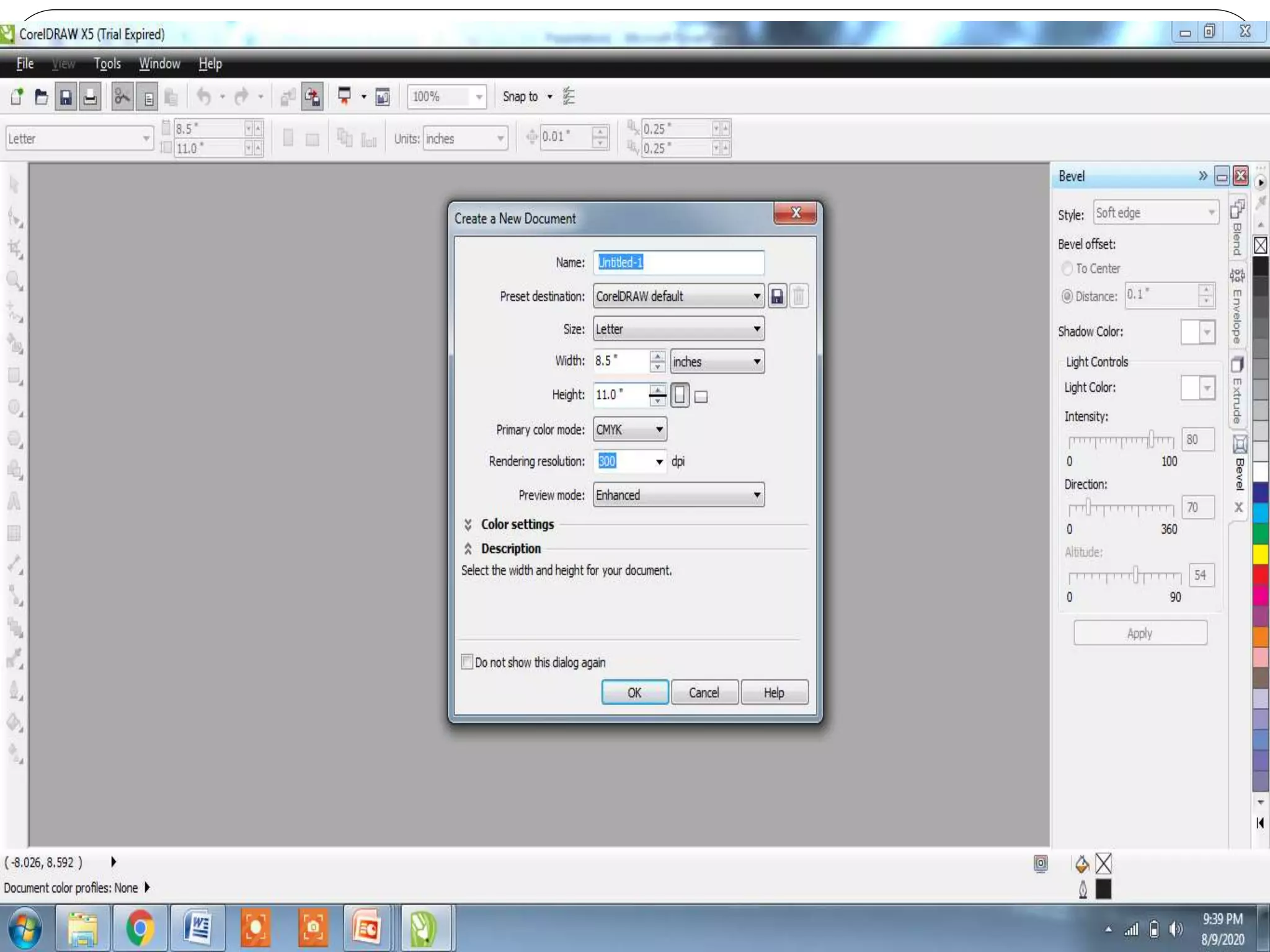This screenshot has width=1270, height=952.
Task: Select the 'Distance' radio button
Action: pyautogui.click(x=1067, y=296)
